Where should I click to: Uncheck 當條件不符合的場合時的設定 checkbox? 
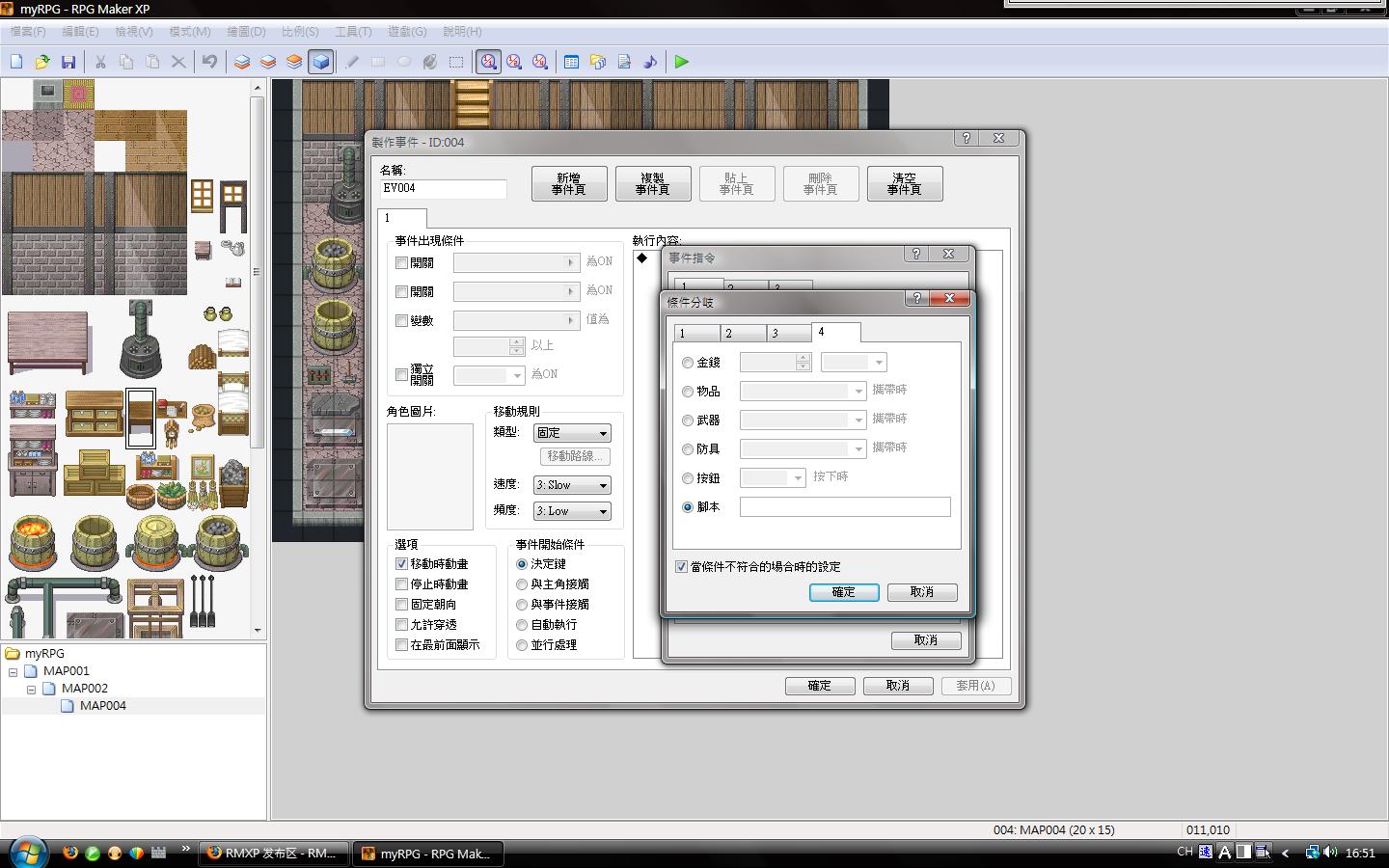tap(681, 567)
